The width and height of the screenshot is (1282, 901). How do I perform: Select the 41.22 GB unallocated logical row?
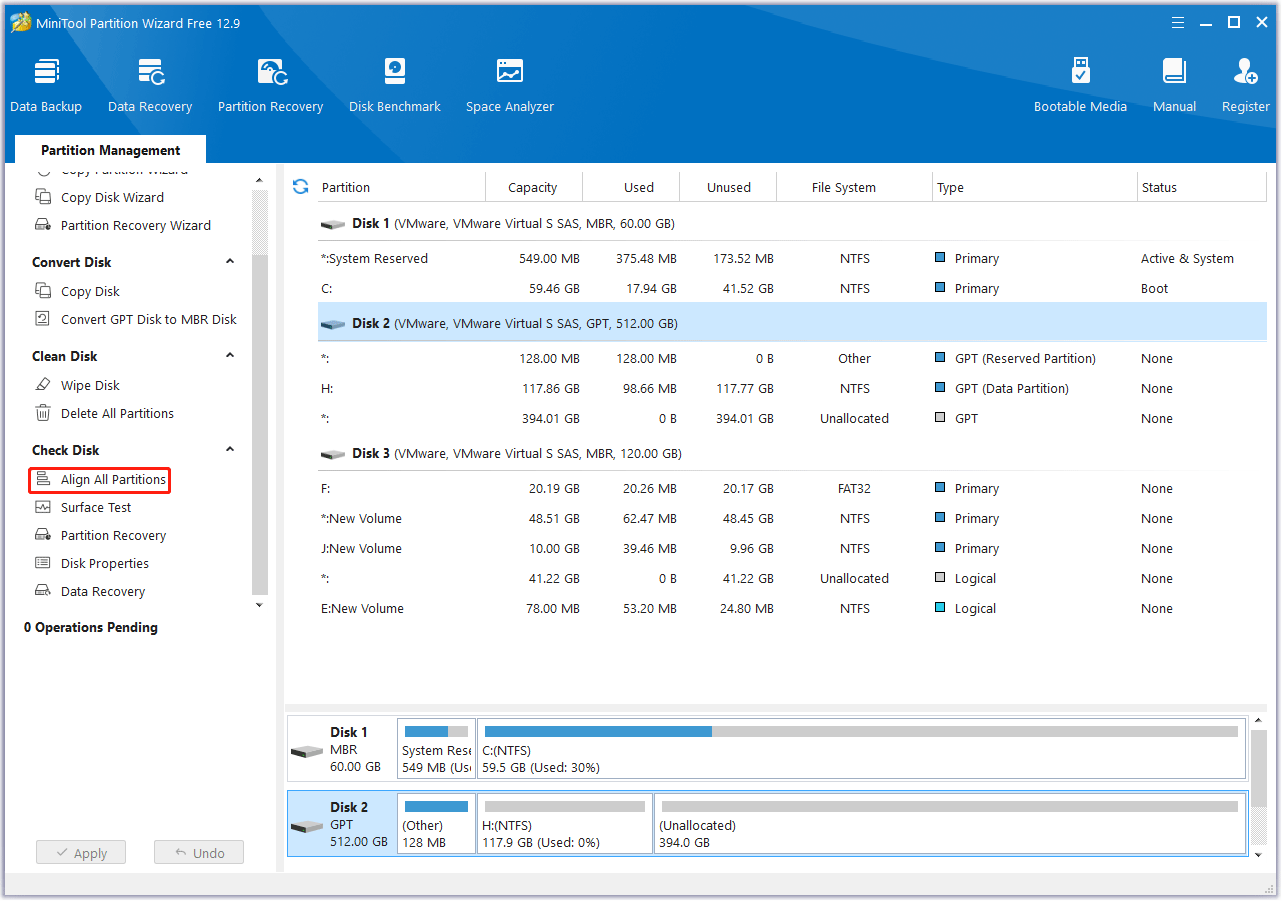click(792, 578)
